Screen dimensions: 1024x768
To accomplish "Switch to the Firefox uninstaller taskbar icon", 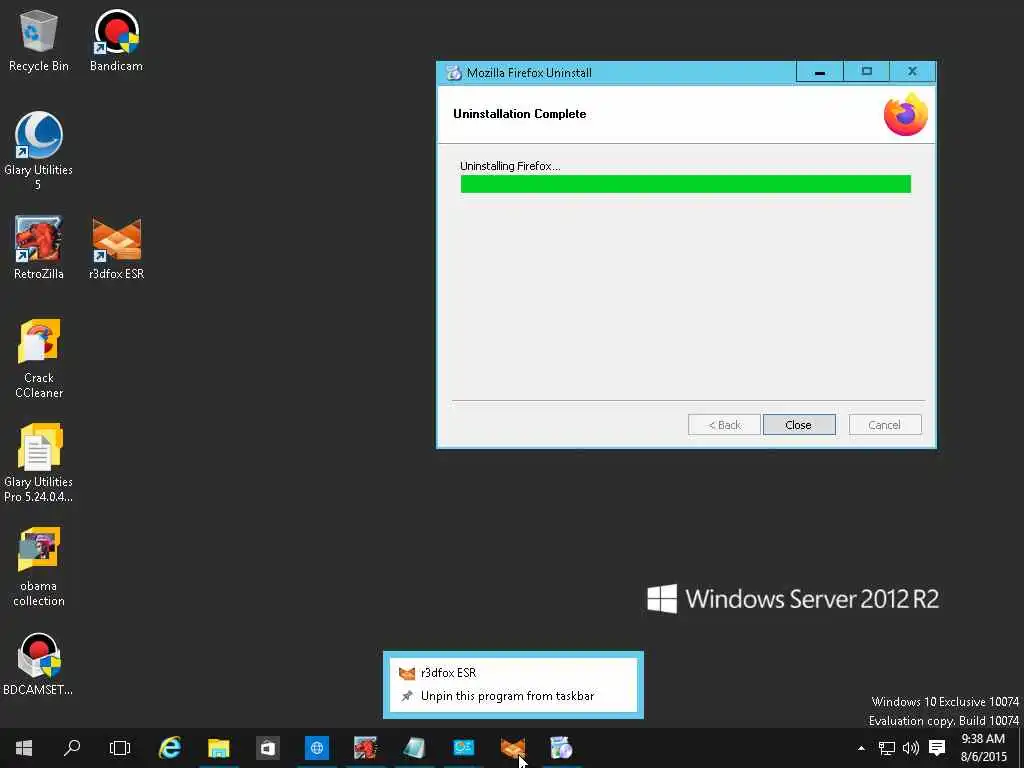I will 562,748.
